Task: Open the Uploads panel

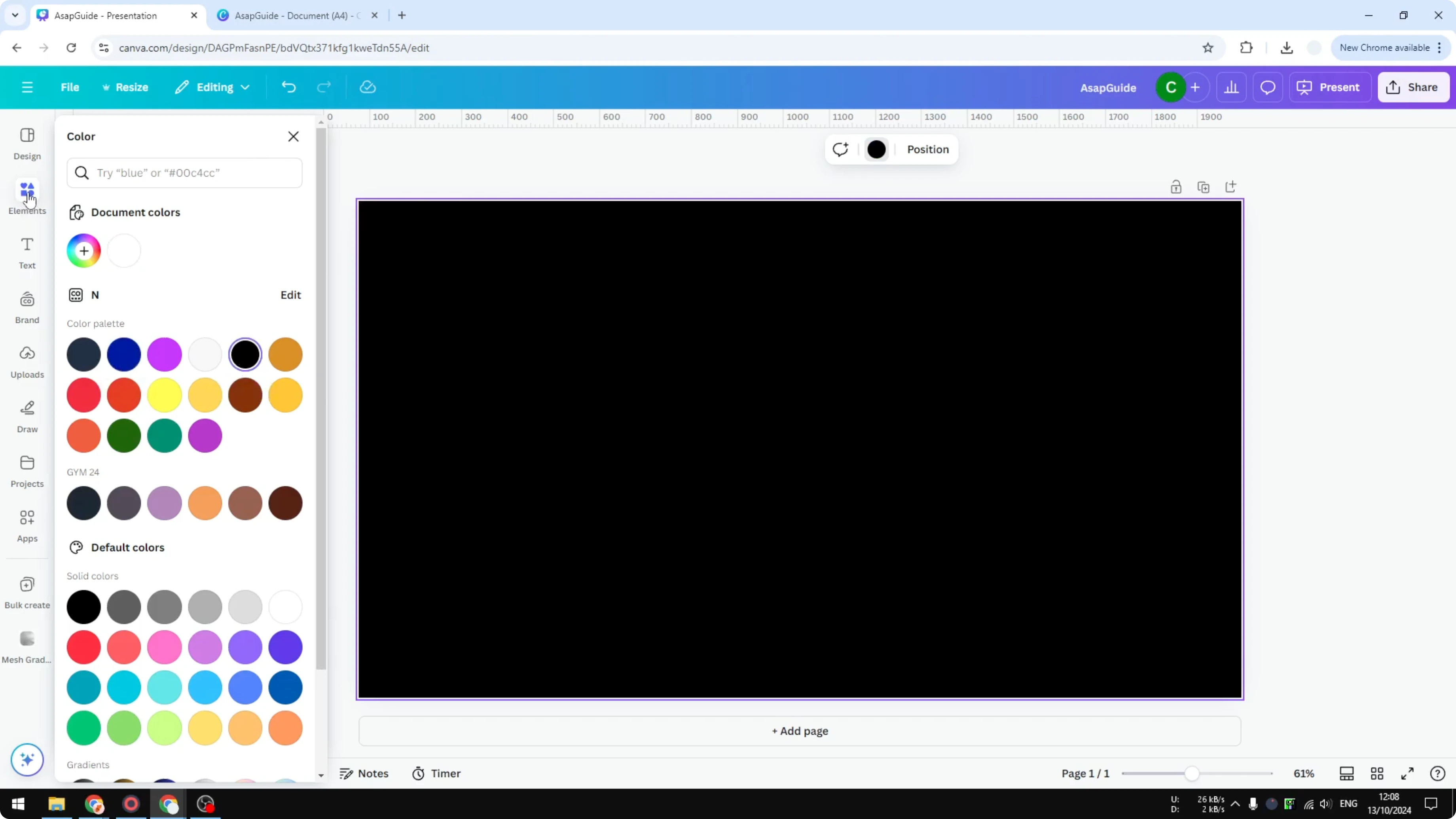Action: click(x=27, y=360)
